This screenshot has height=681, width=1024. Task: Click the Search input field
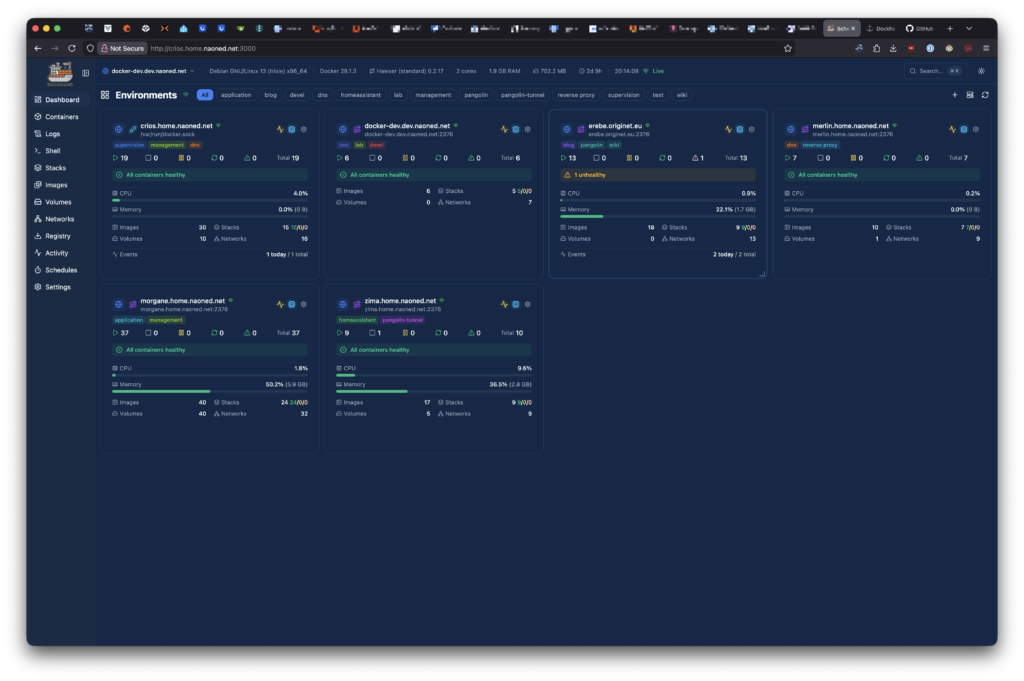pyautogui.click(x=932, y=71)
